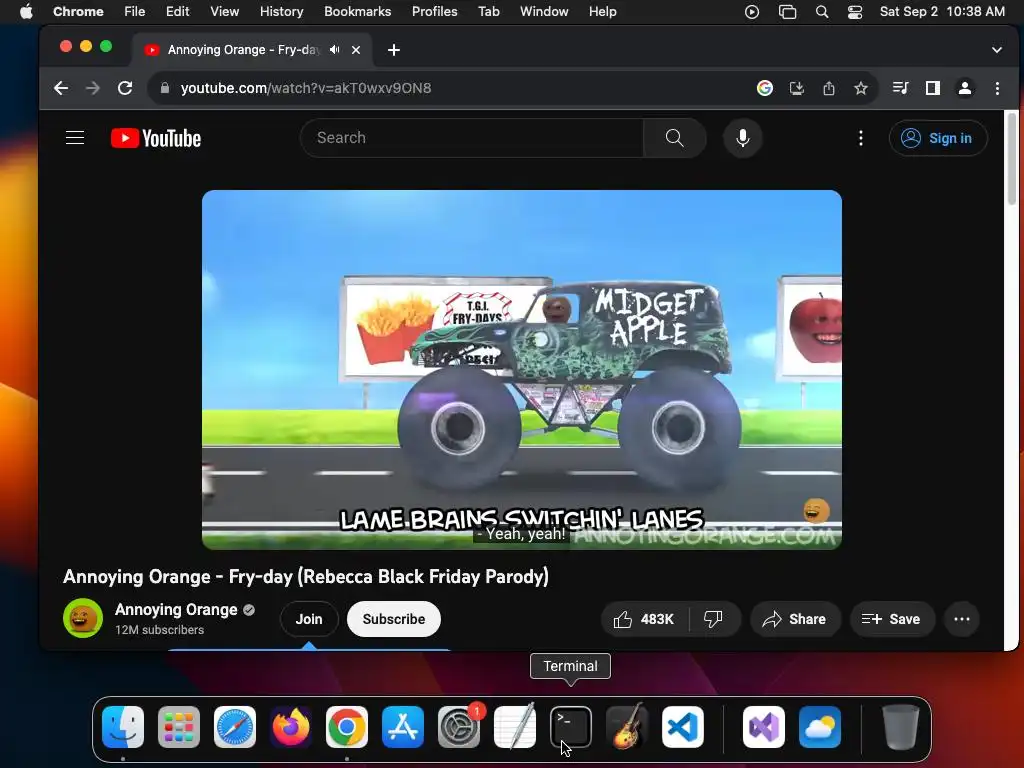Open YouTube settings three-dot menu
1024x768 pixels.
861,138
